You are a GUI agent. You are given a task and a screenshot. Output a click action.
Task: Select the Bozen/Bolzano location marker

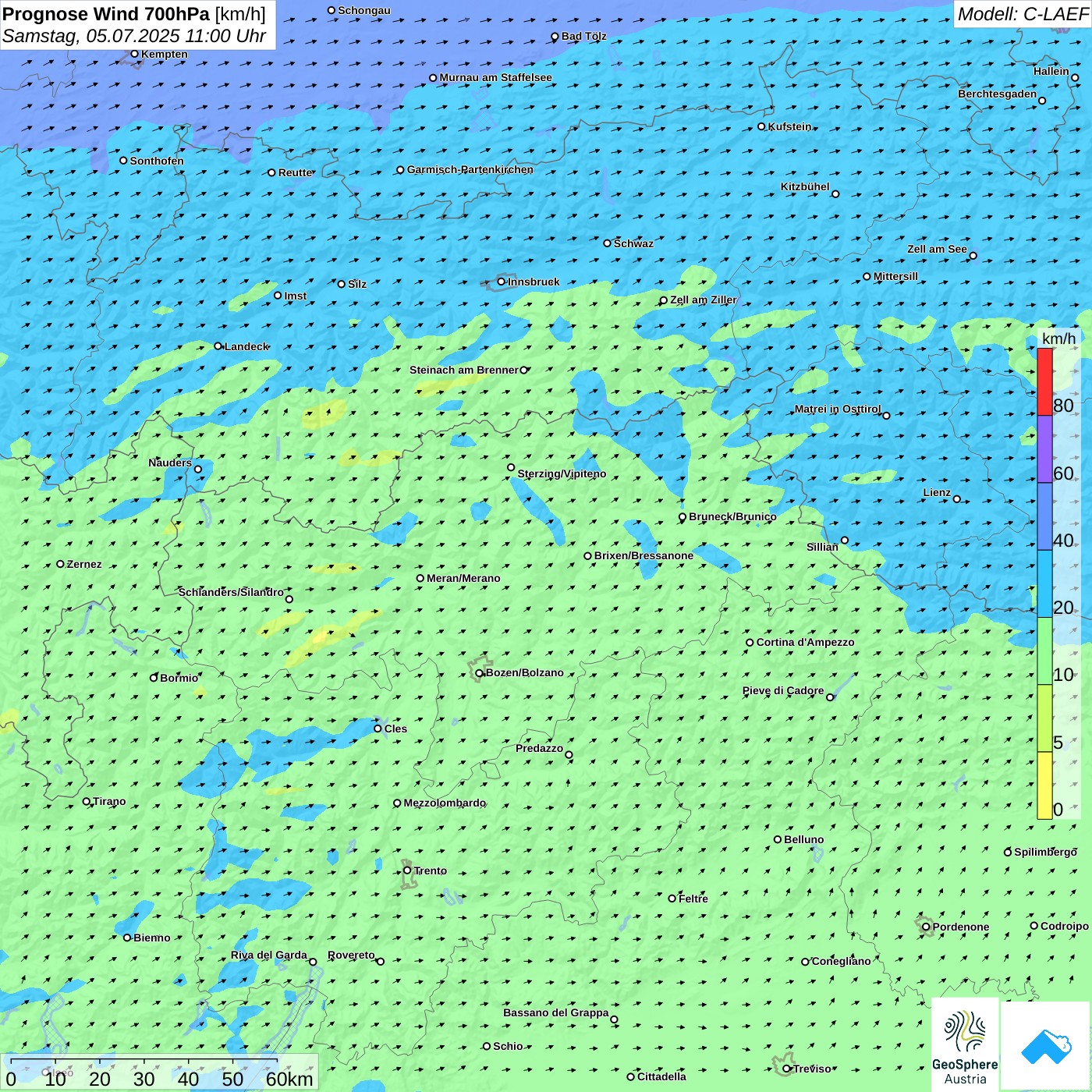tap(480, 673)
